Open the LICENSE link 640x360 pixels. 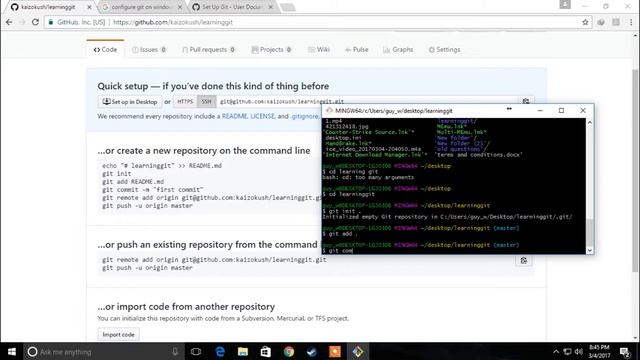point(262,116)
